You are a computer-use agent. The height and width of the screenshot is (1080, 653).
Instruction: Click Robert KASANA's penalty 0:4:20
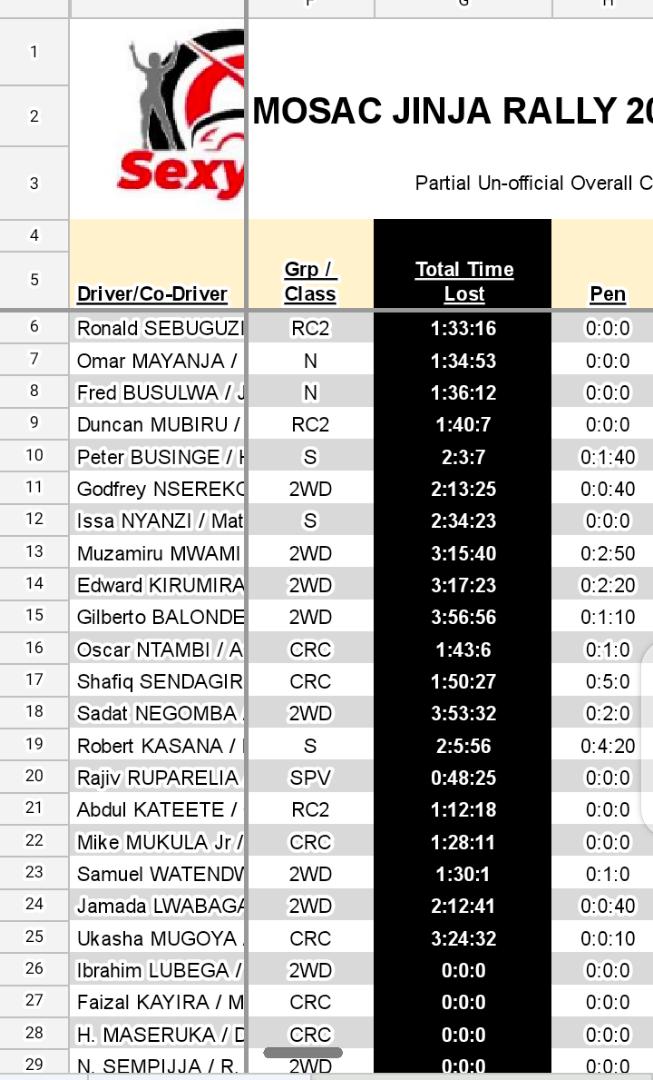click(x=607, y=745)
